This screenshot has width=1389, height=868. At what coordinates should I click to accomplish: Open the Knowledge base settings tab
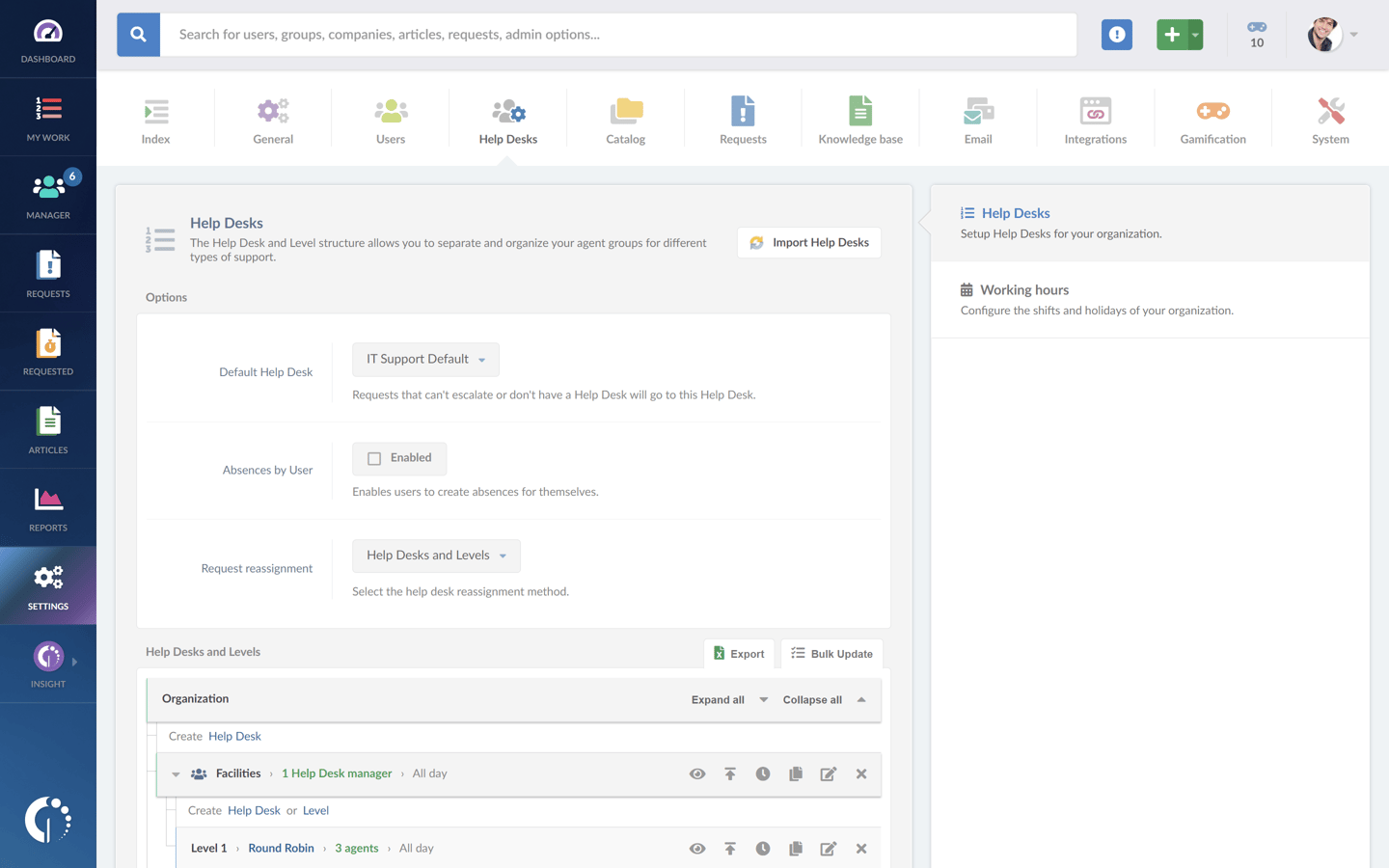pos(860,118)
